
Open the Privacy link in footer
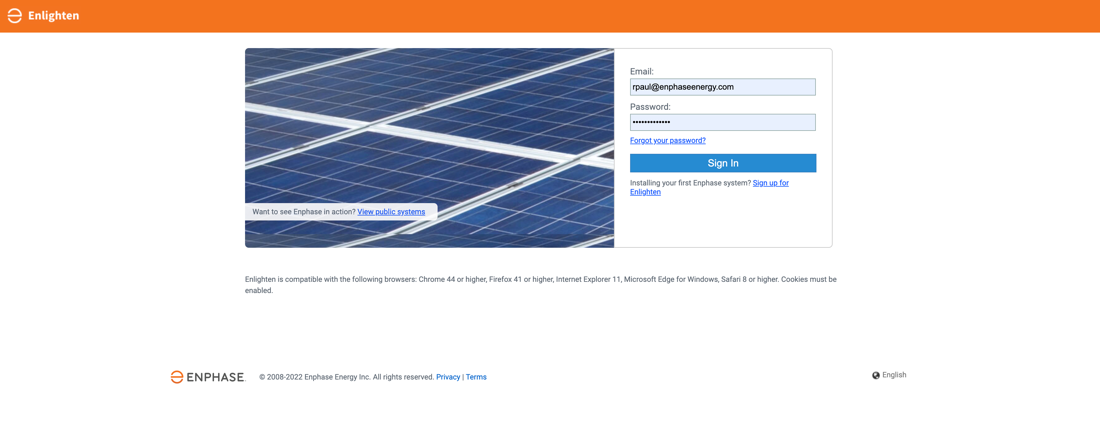448,377
